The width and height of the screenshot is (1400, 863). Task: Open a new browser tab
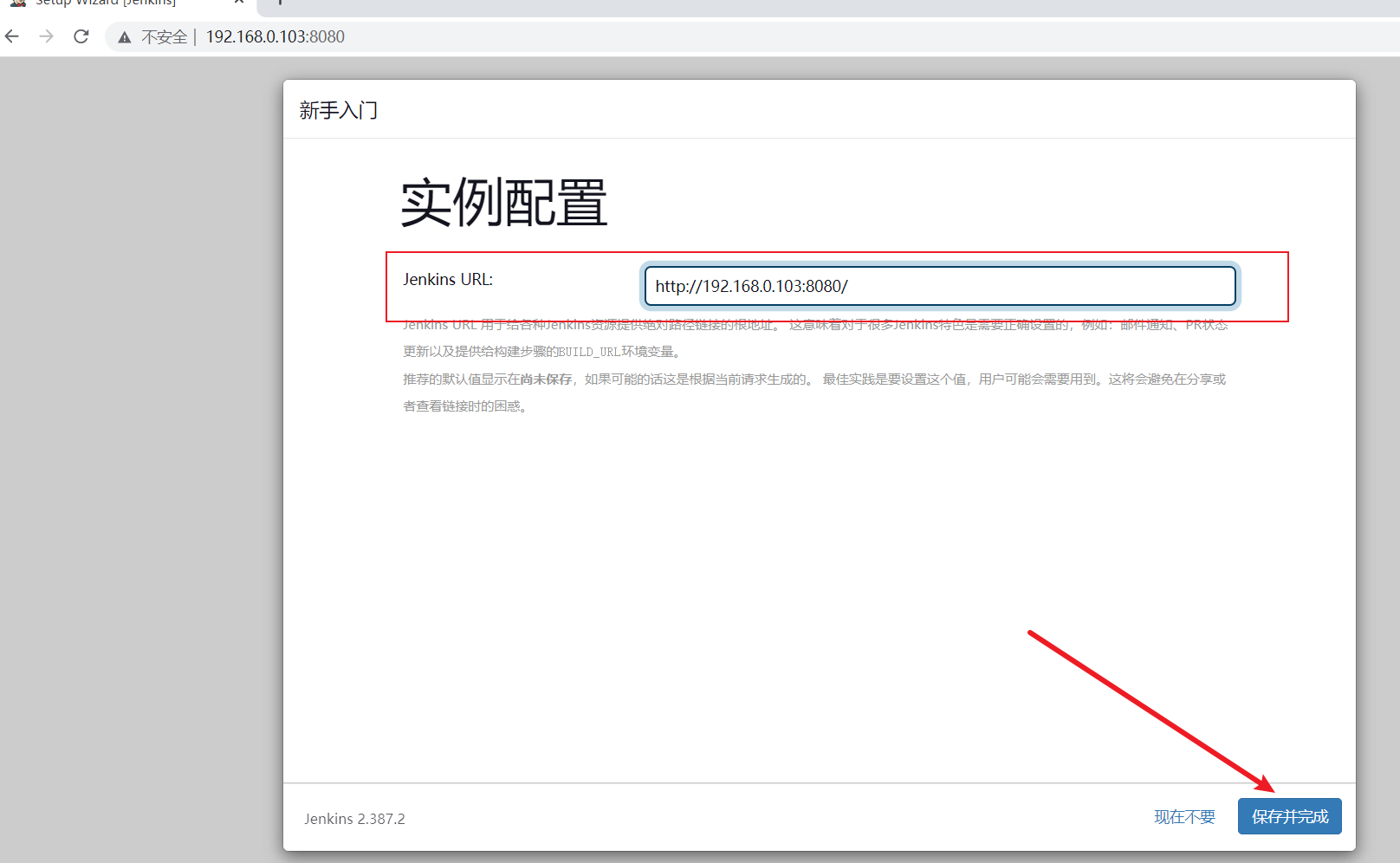click(x=280, y=3)
